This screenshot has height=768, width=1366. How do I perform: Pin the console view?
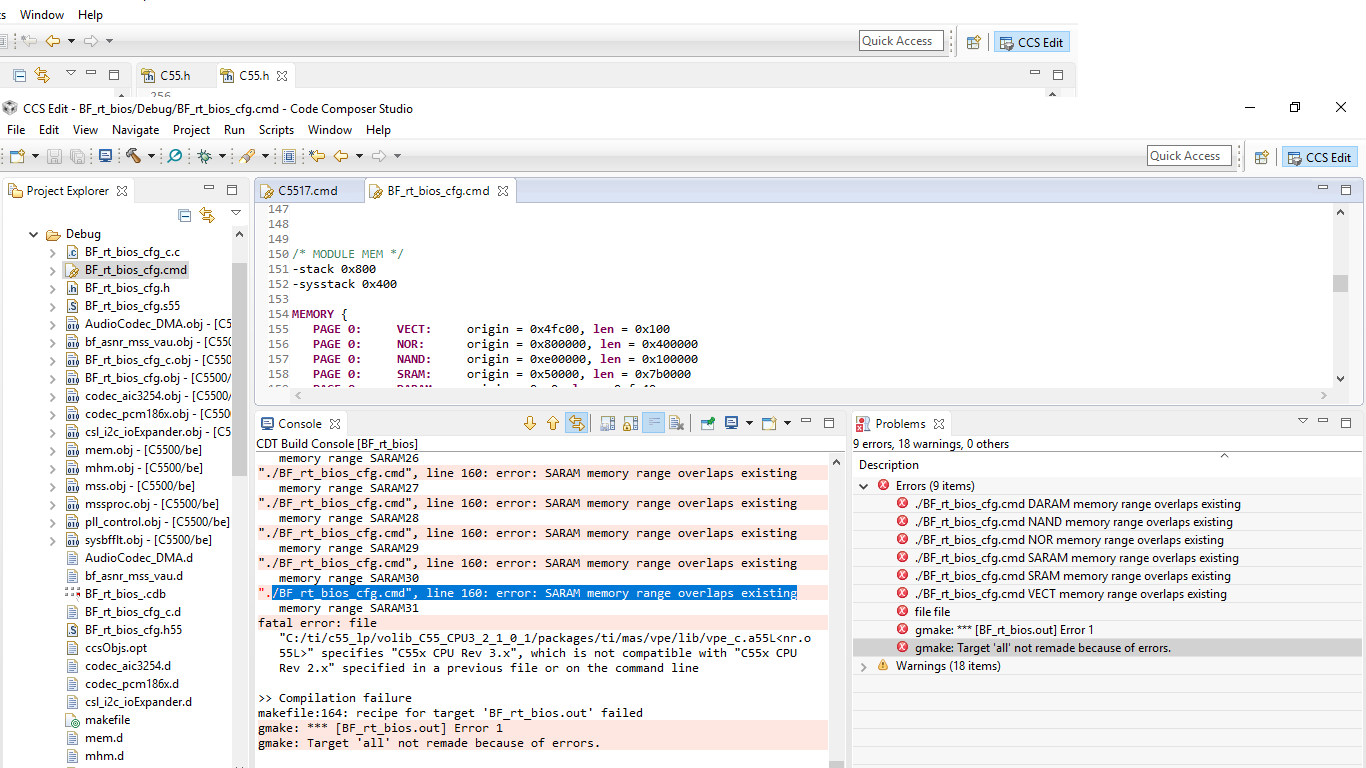click(707, 424)
